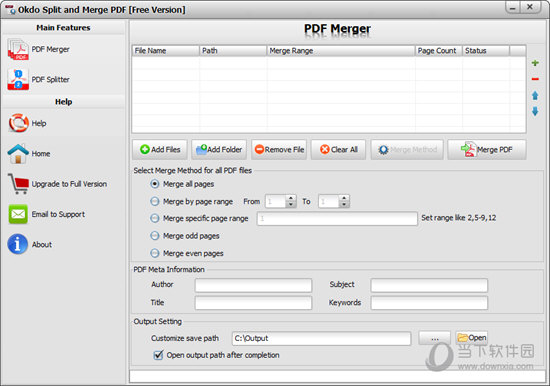
Task: Open the PDF Splitter feature icon
Action: (x=18, y=79)
